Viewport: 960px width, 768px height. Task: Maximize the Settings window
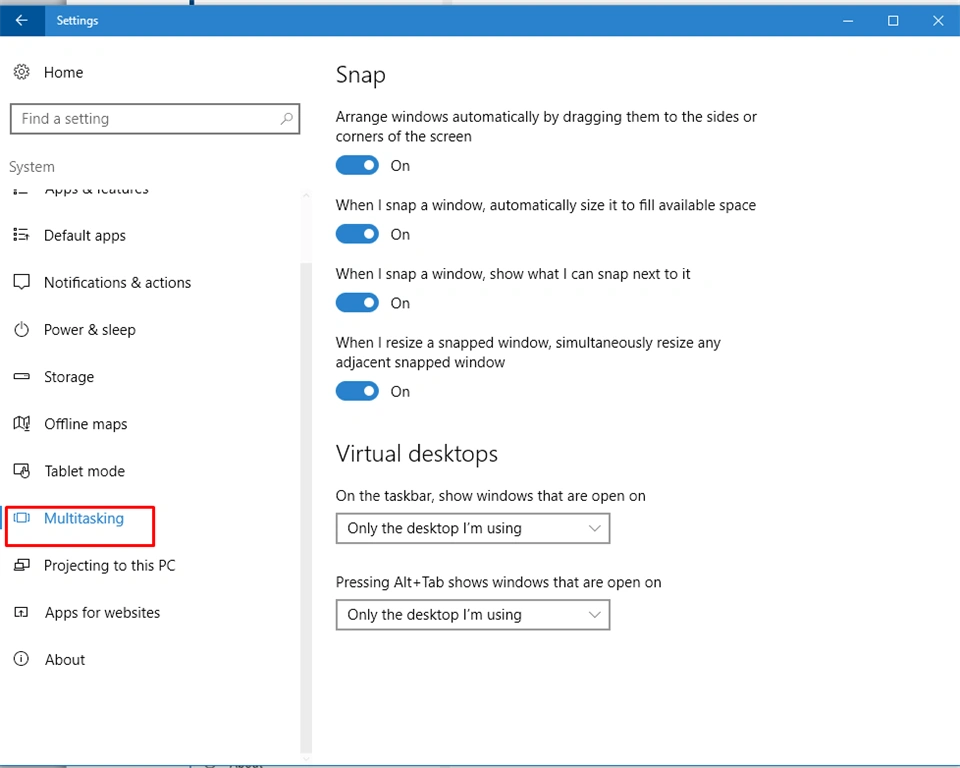[893, 21]
